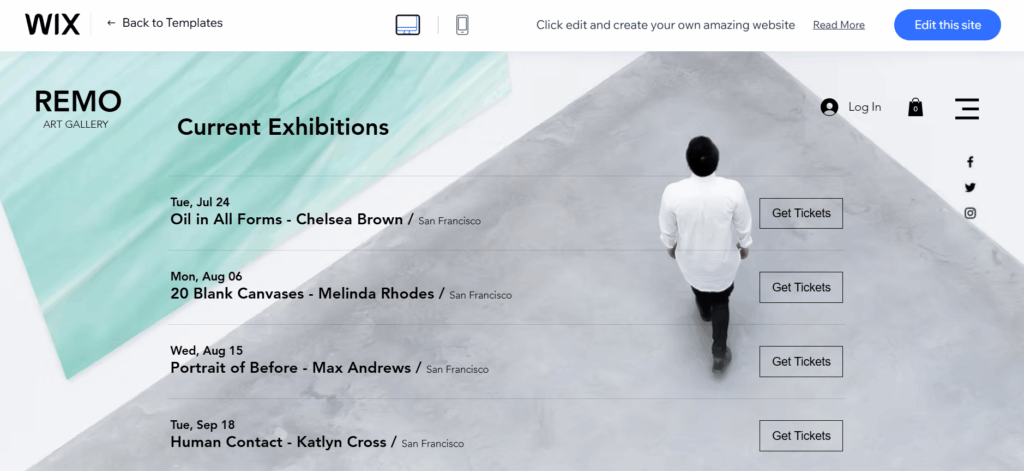
Task: Visit the gallery's Twitter page
Action: pos(970,187)
